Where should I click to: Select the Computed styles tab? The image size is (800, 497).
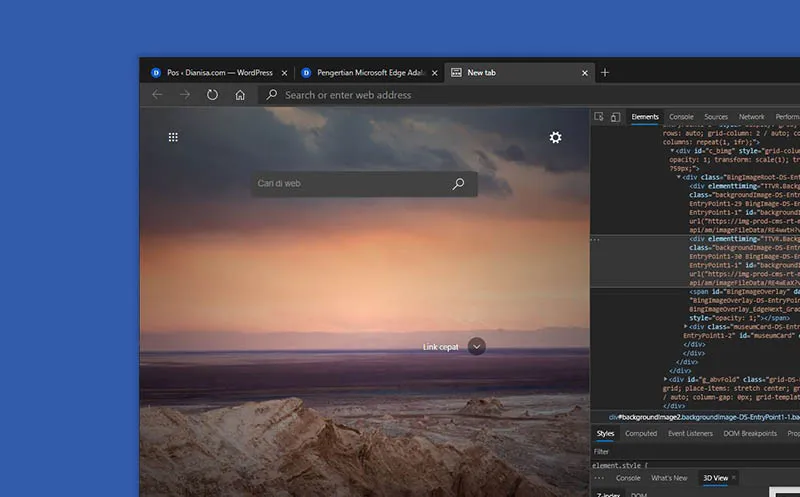tap(641, 433)
